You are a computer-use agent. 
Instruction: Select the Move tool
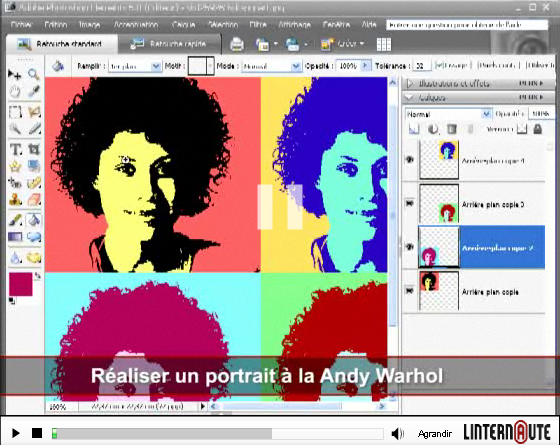[14, 74]
